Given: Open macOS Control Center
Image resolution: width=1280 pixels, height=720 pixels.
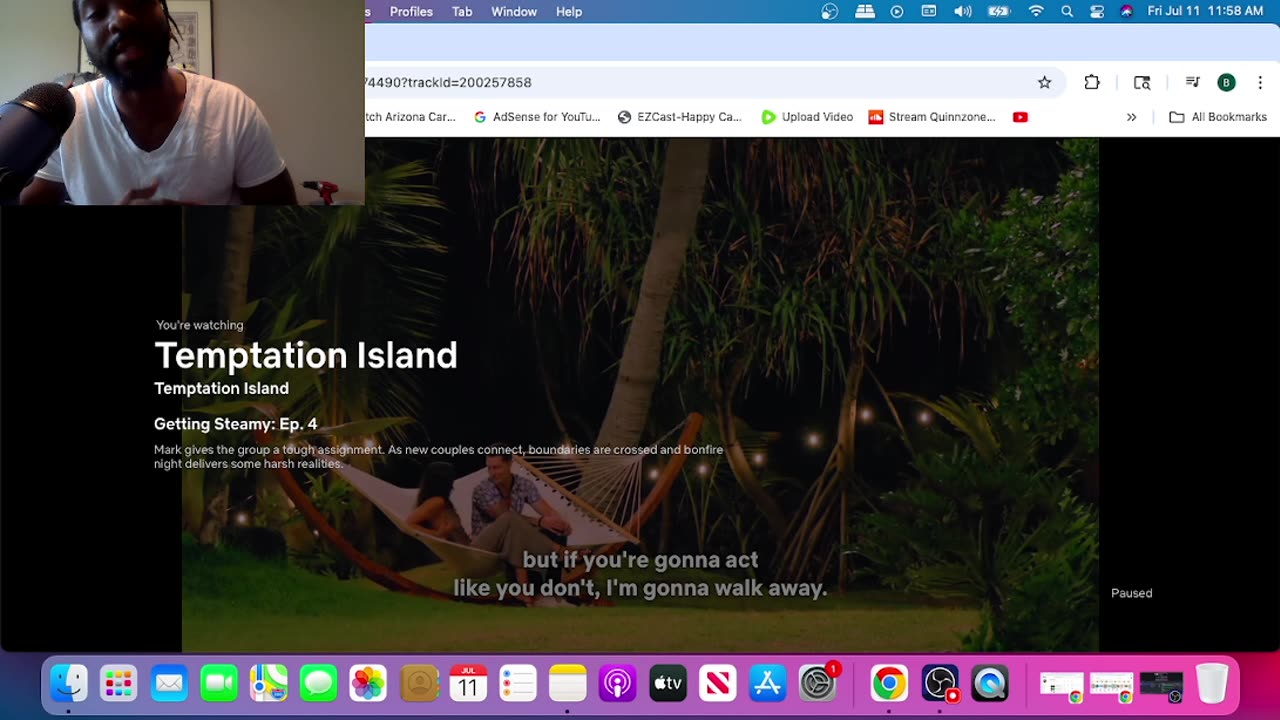Looking at the screenshot, I should click(1097, 12).
